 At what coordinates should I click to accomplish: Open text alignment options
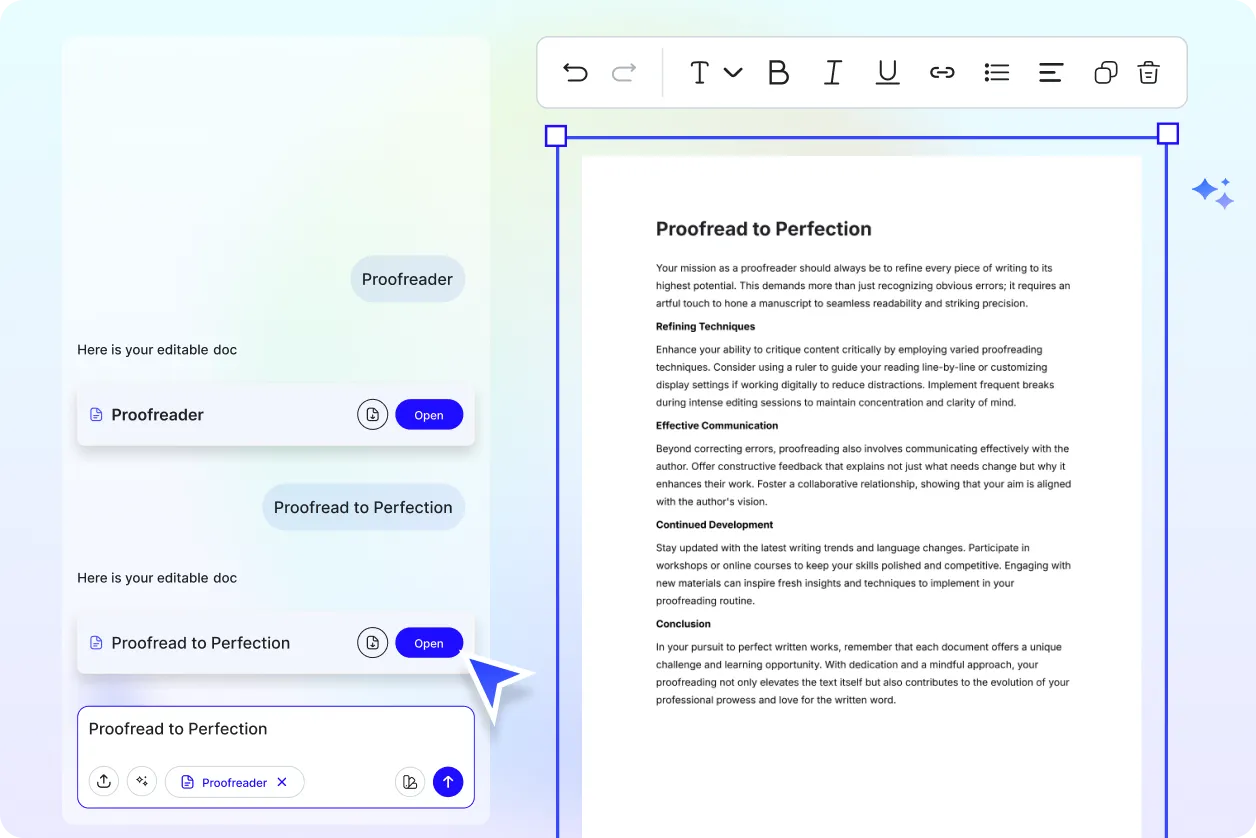point(1050,72)
